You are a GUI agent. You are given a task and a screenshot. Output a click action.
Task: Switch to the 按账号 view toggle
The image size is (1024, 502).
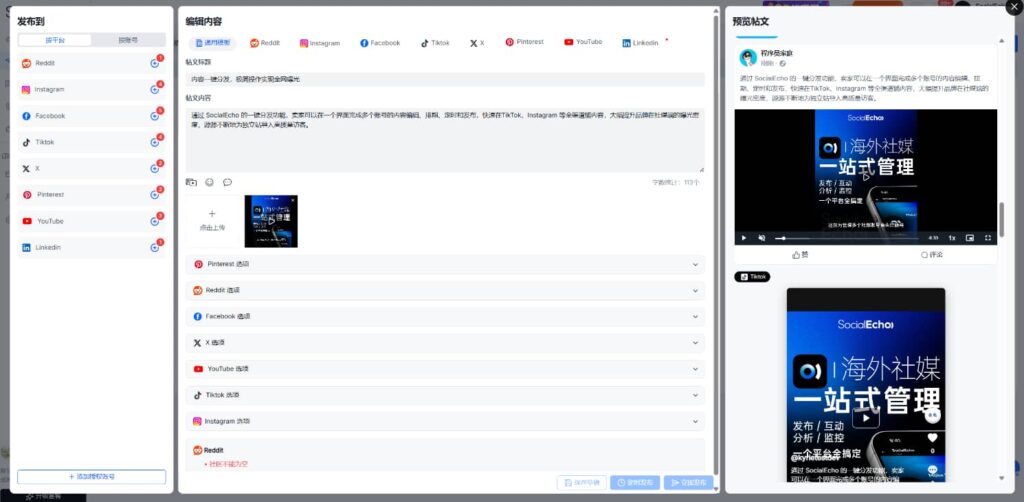pos(128,40)
